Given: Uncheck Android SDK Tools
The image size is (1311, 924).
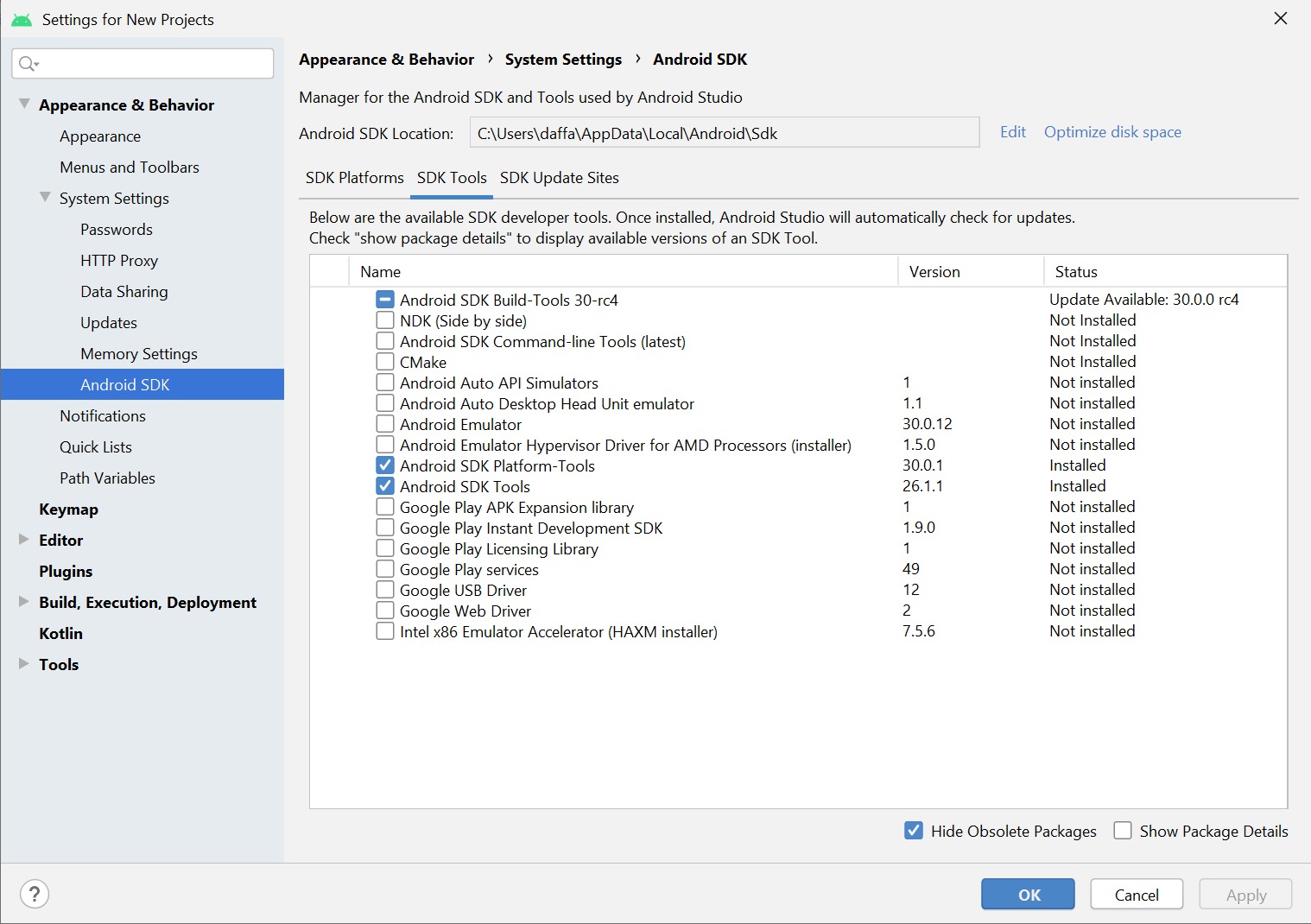Looking at the screenshot, I should click(x=385, y=486).
